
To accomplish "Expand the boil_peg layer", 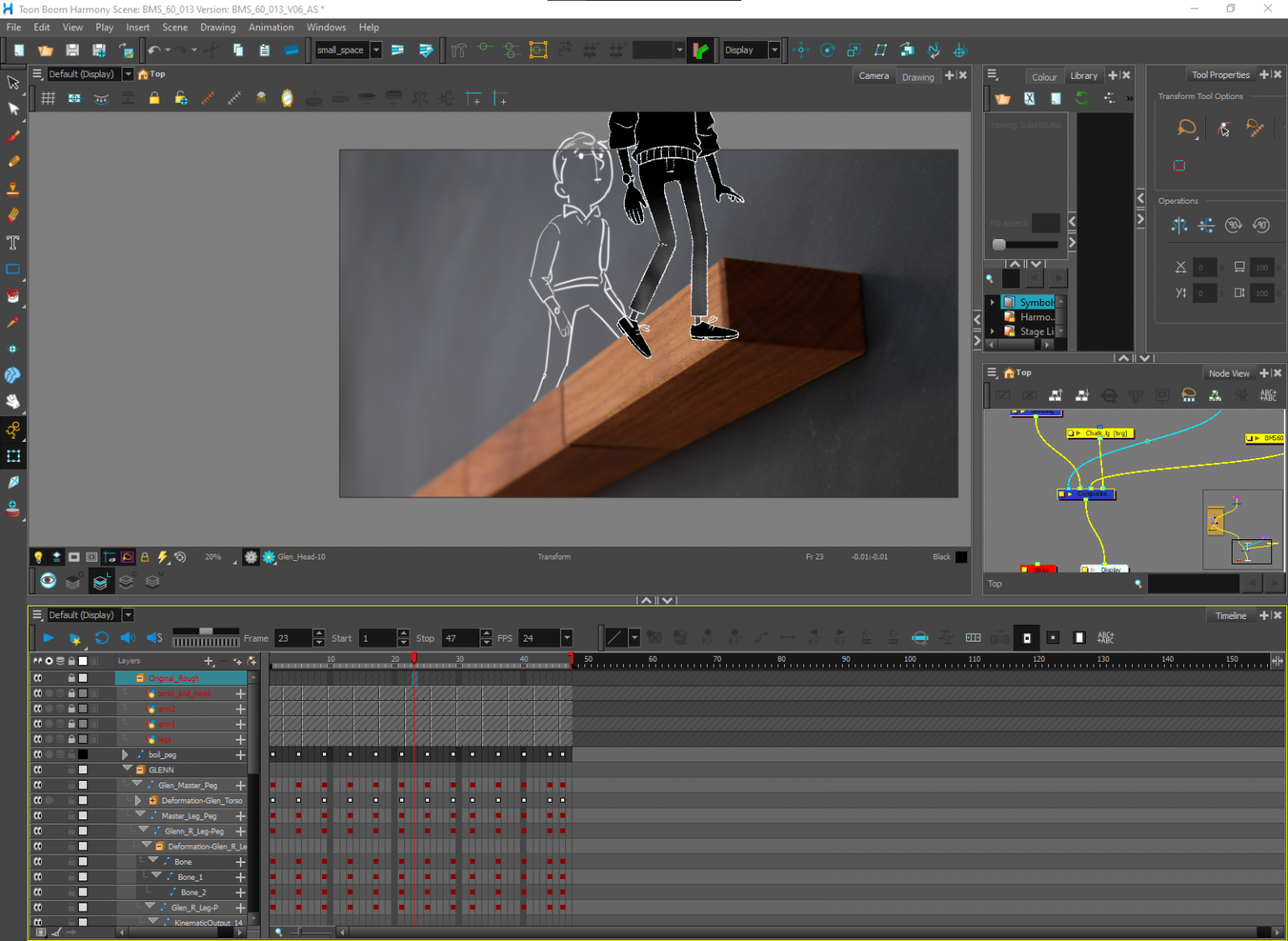I will tap(125, 755).
